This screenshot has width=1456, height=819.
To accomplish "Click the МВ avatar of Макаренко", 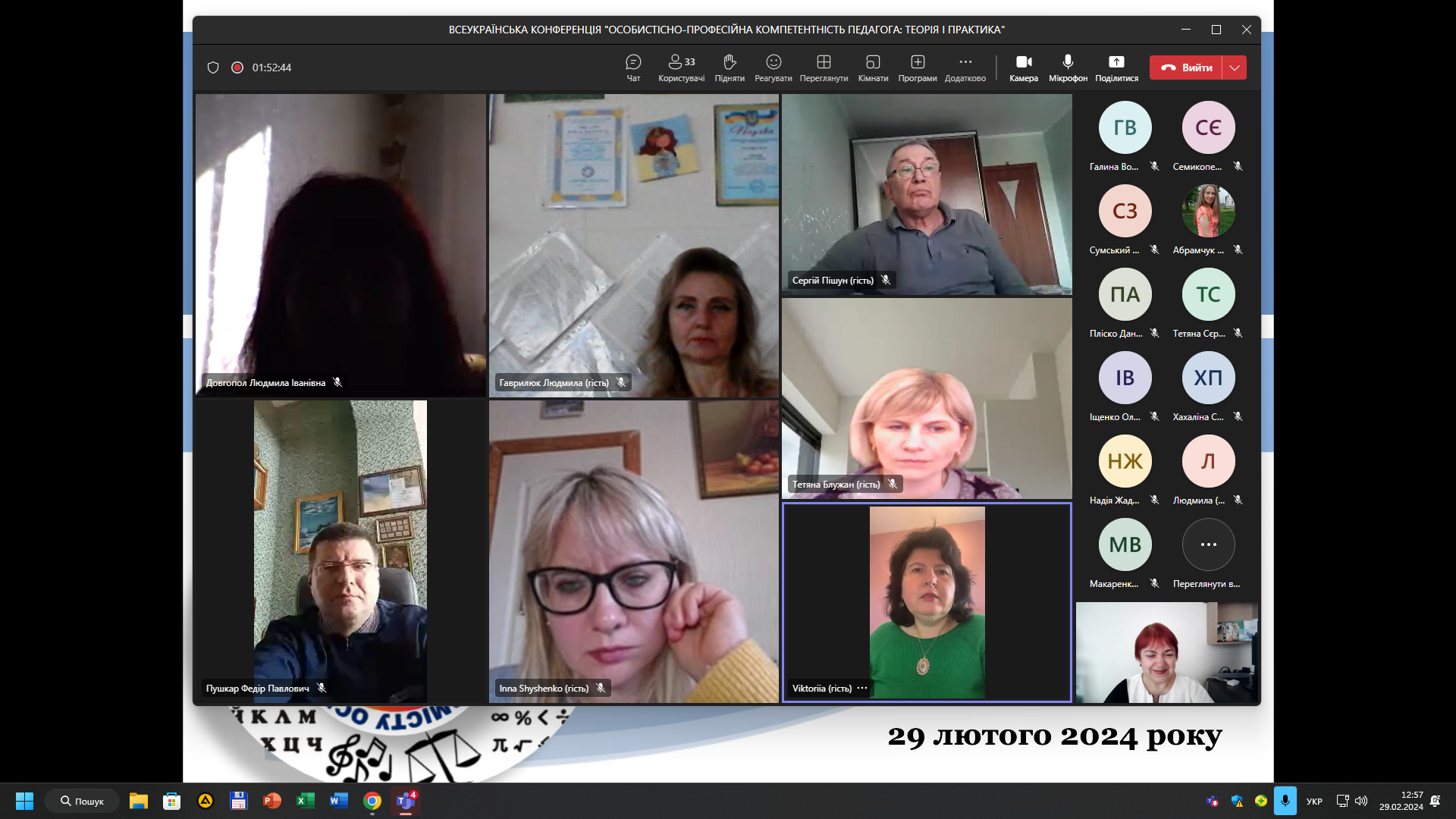I will pos(1125,544).
